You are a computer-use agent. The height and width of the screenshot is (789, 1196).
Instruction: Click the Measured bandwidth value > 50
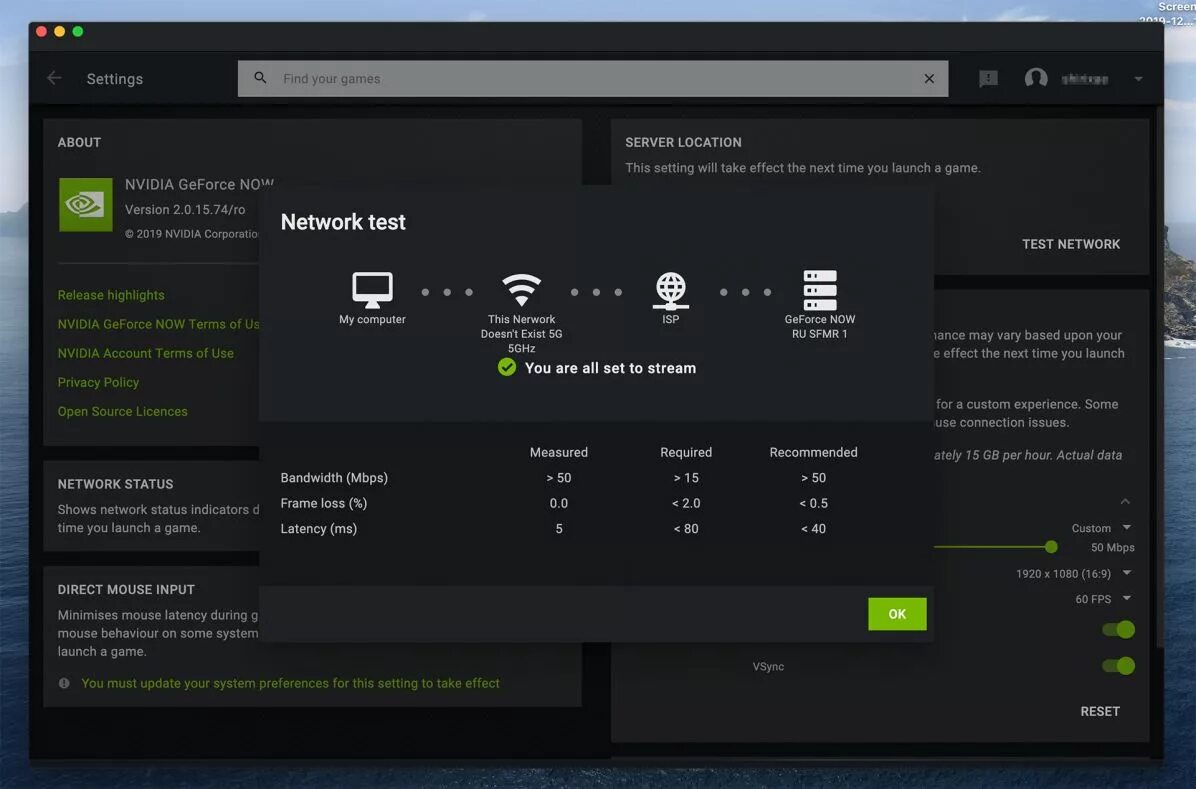click(558, 478)
